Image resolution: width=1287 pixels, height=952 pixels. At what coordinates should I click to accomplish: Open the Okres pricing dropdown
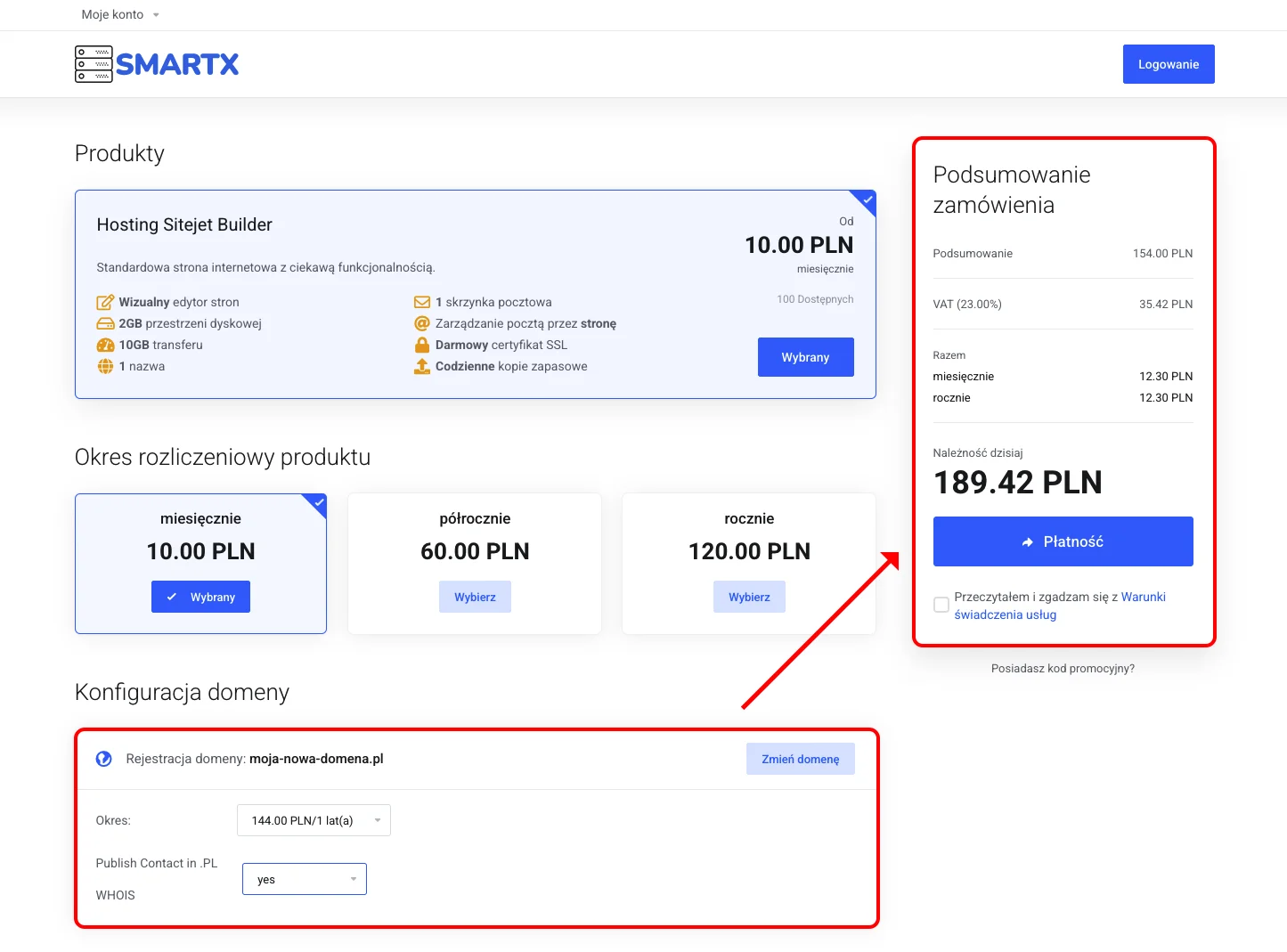[x=314, y=820]
